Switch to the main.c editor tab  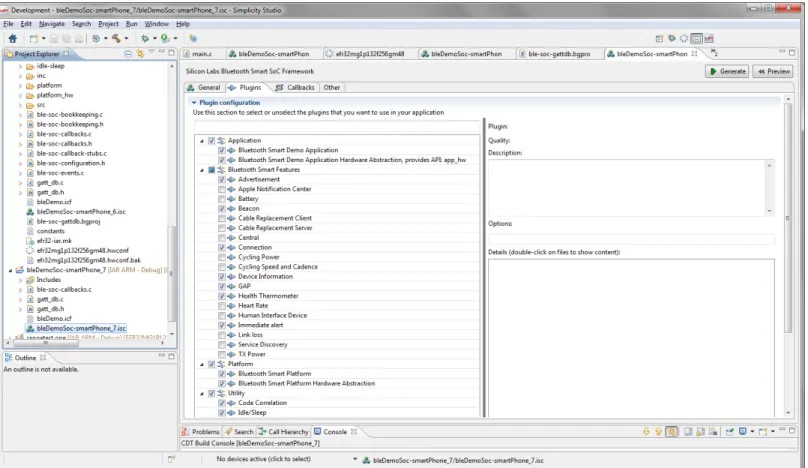click(197, 54)
